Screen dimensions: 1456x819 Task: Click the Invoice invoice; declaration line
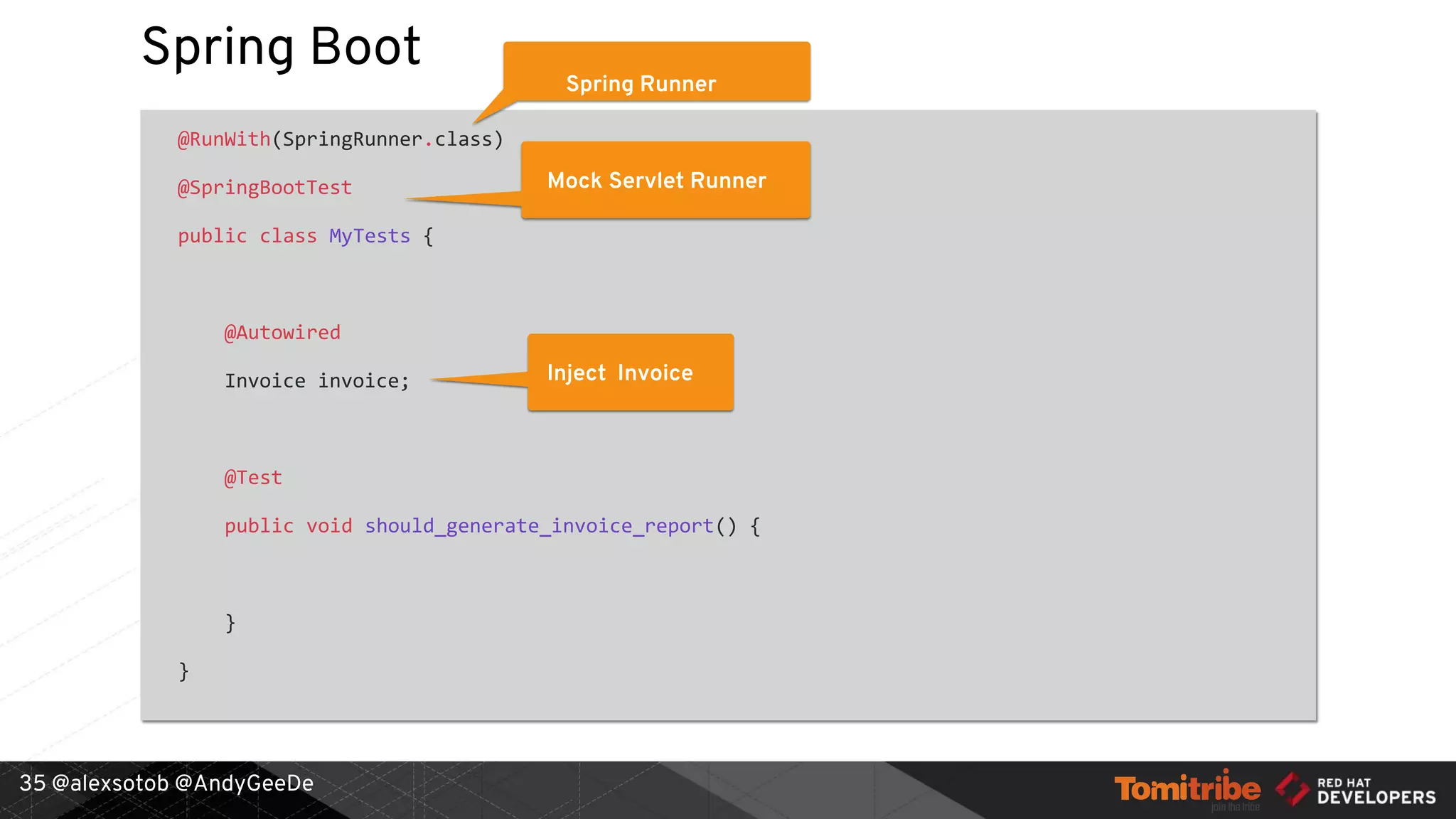[x=317, y=381]
